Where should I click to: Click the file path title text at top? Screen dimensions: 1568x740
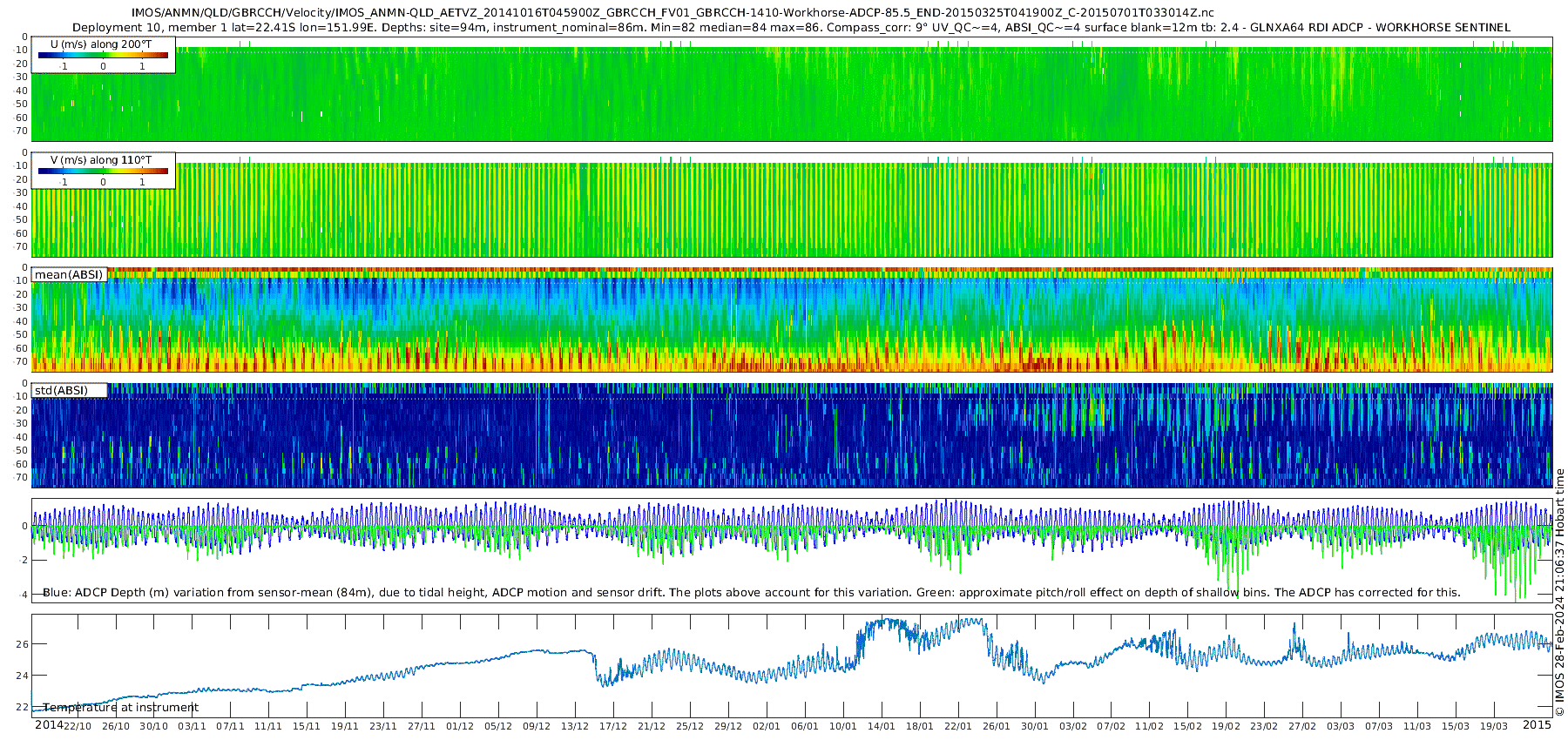tap(672, 13)
